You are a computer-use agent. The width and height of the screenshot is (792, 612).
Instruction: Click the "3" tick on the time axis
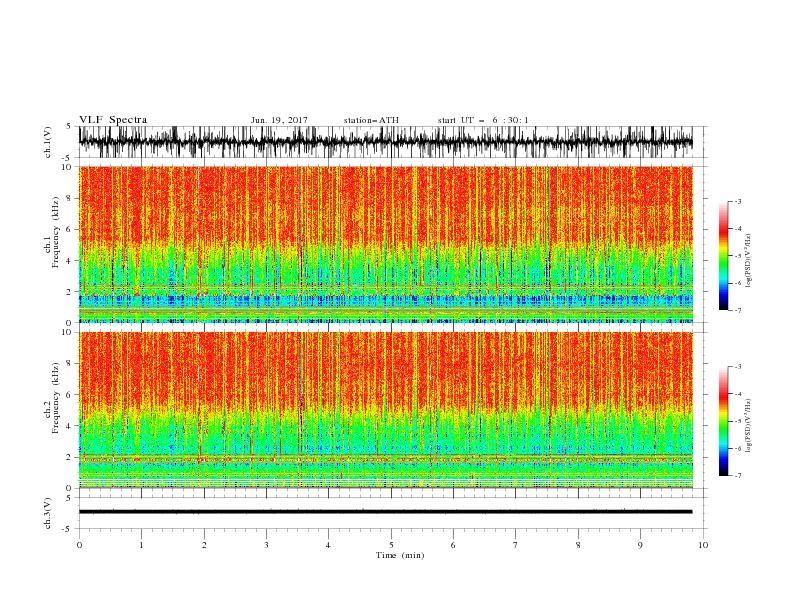[266, 545]
